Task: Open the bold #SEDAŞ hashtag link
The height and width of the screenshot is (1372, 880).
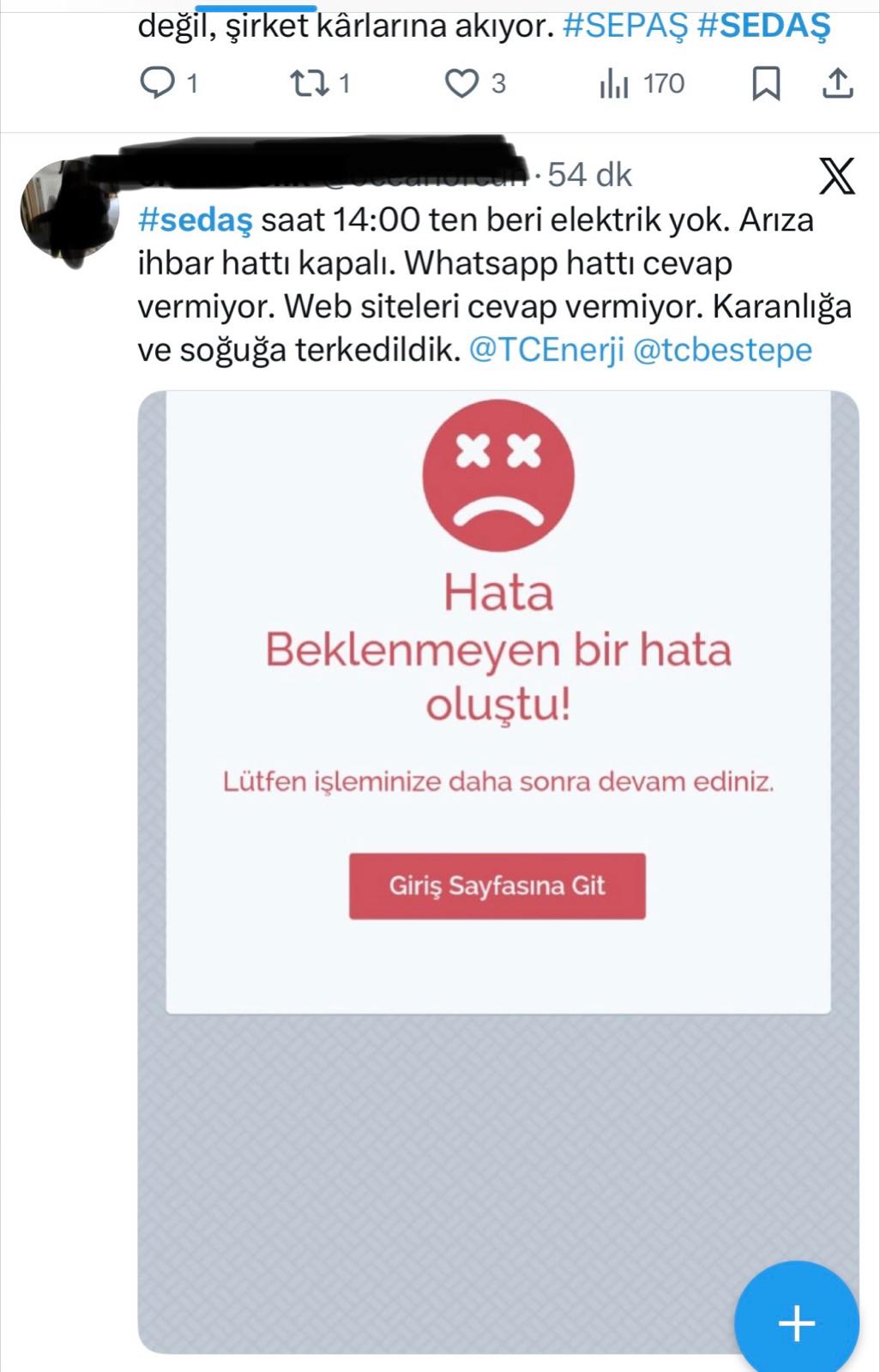Action: (764, 26)
